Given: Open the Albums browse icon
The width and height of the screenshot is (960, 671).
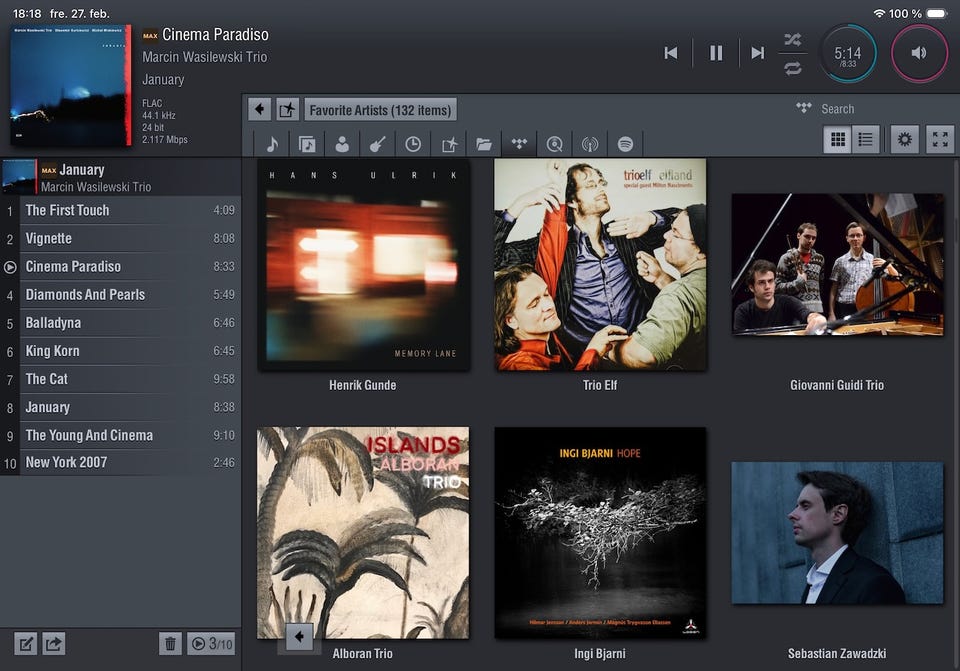Looking at the screenshot, I should [307, 144].
